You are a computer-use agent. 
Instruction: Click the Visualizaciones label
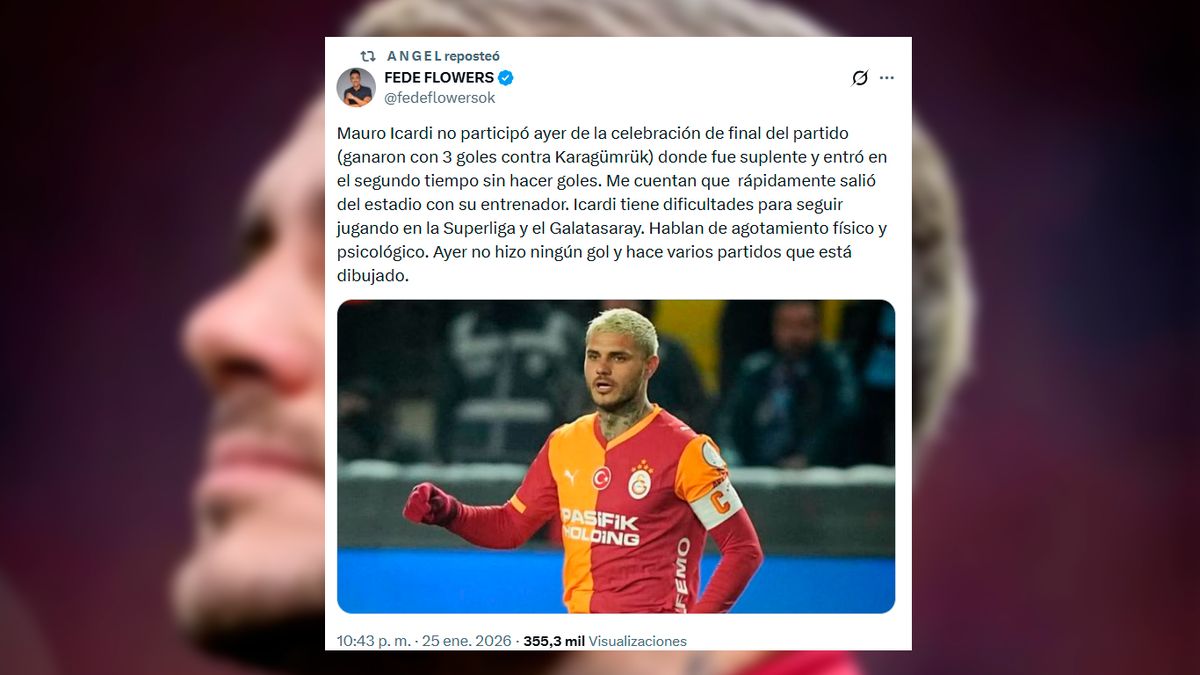coord(638,641)
